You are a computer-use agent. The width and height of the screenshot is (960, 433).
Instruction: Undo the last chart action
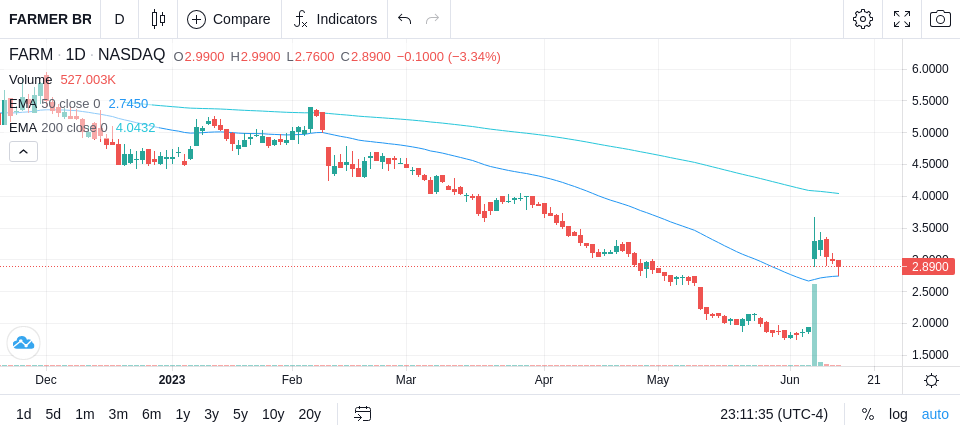coord(404,19)
